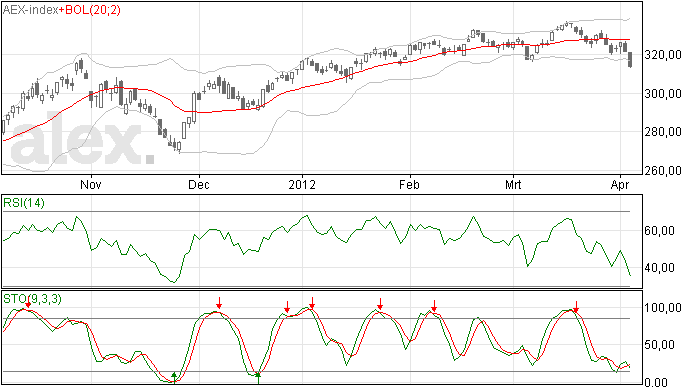This screenshot has width=690, height=387.
Task: Click the AEX-index chart title label
Action: [x=31, y=10]
